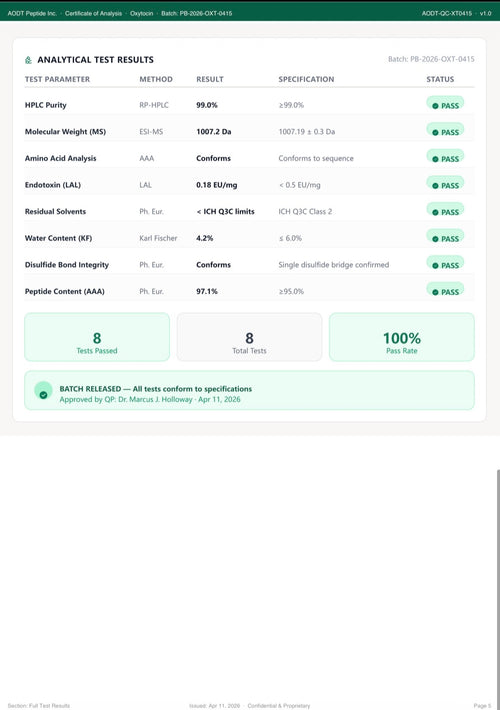The height and width of the screenshot is (710, 500).
Task: Click the PASS badge for Endotoxin (LAL)
Action: (445, 185)
